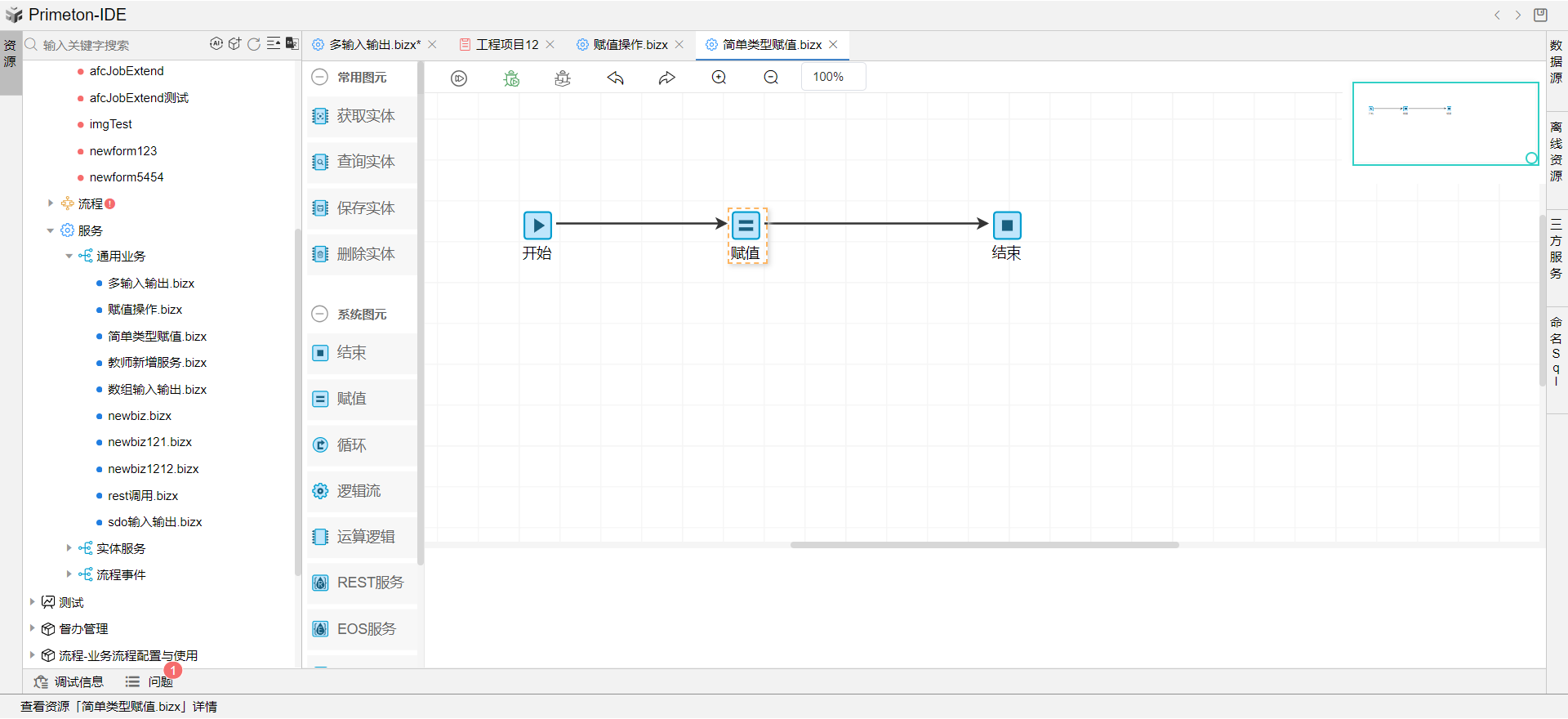Click the horizontal scrollbar under the canvas
The height and width of the screenshot is (719, 1568).
(x=984, y=545)
